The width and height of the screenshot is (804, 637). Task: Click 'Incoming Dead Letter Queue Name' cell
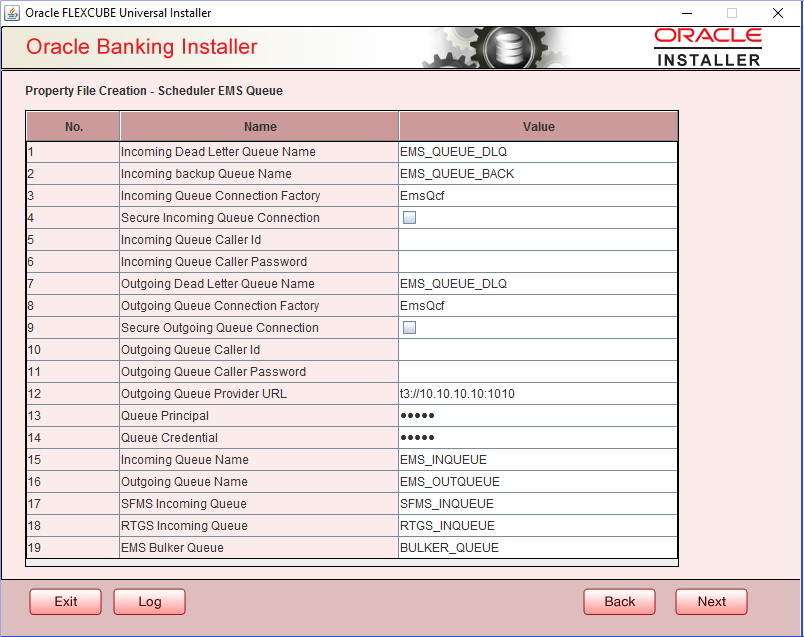pos(259,152)
